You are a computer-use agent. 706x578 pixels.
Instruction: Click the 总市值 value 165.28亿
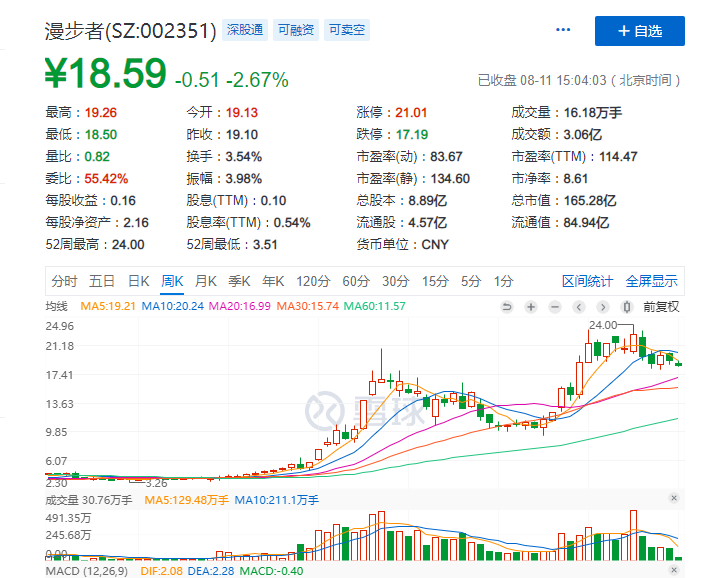coord(590,201)
